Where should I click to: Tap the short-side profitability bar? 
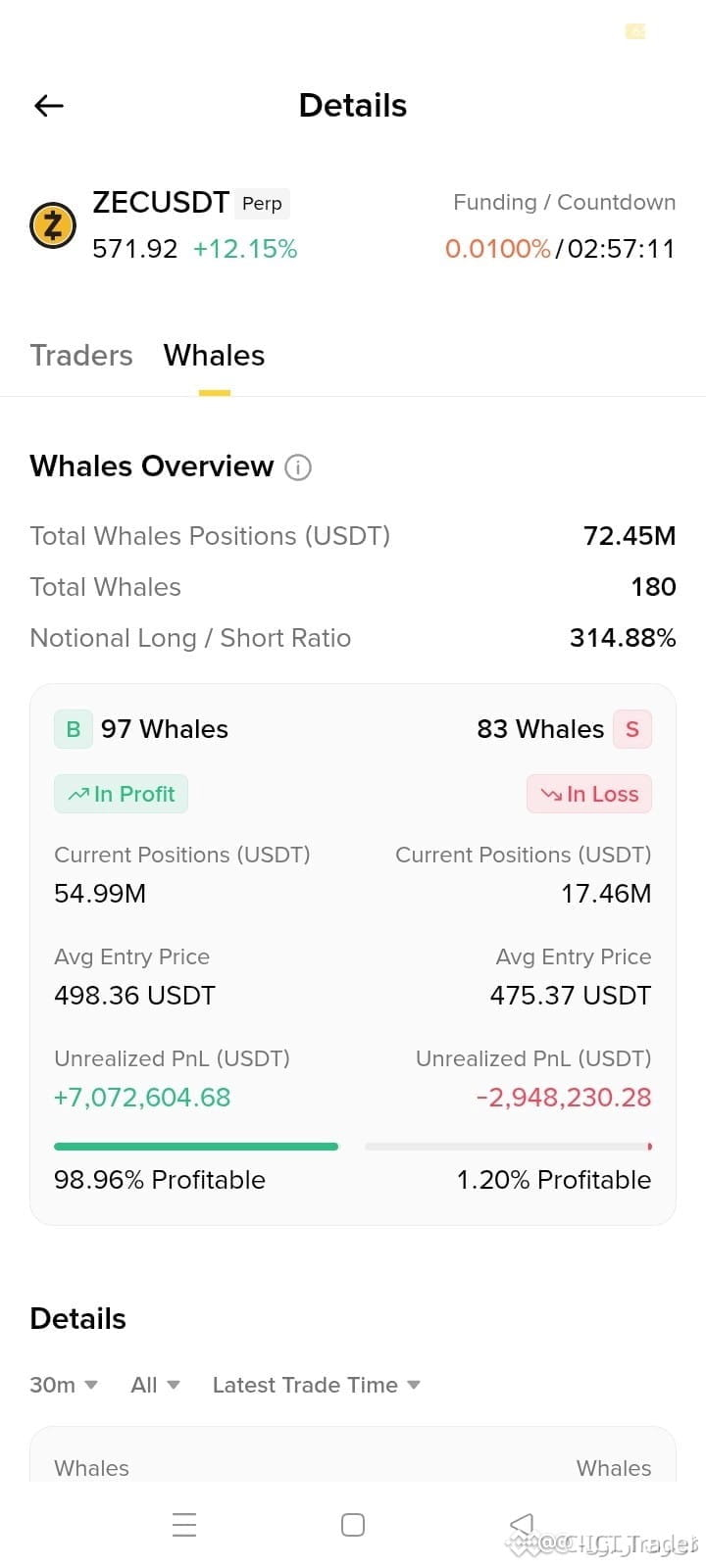click(x=508, y=1147)
